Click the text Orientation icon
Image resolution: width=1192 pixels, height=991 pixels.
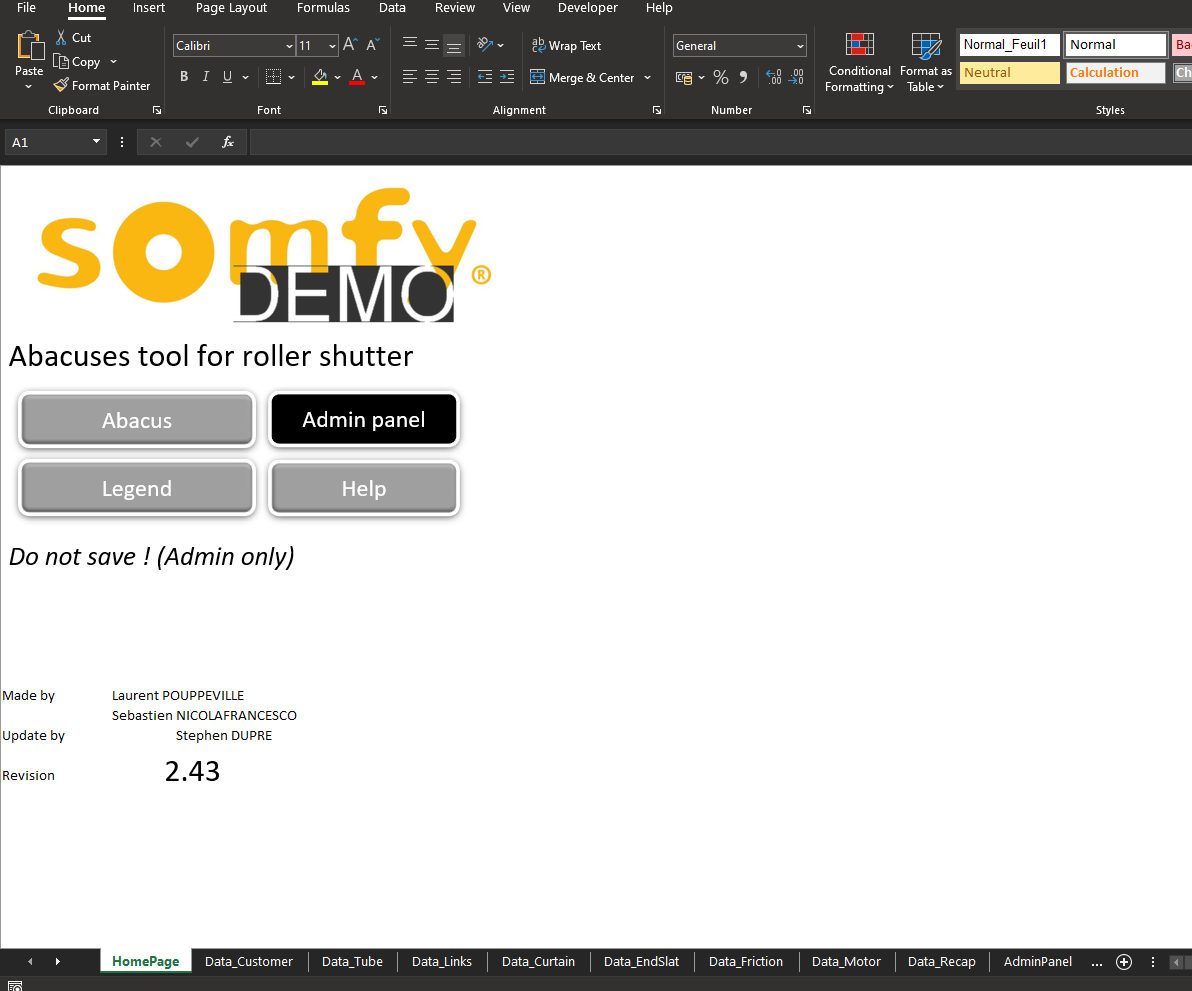pyautogui.click(x=485, y=45)
